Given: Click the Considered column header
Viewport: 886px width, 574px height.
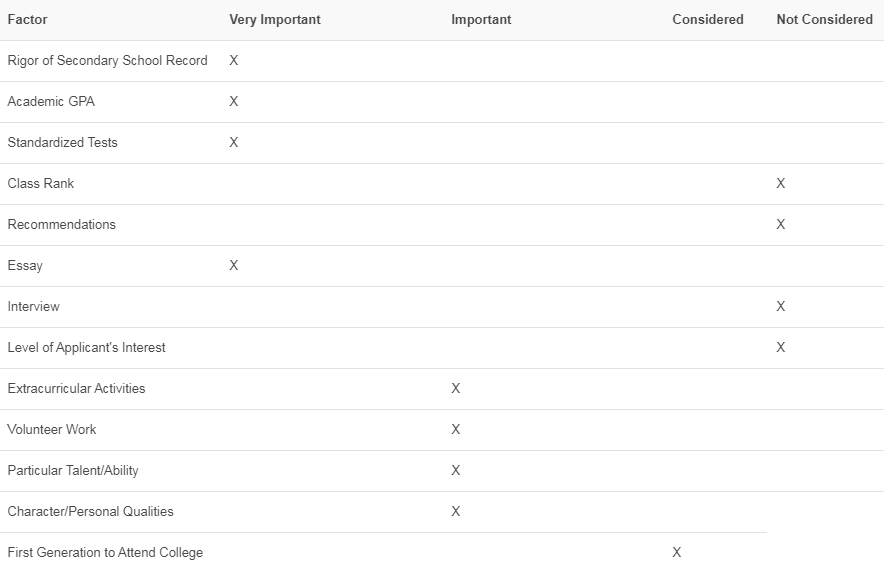Looking at the screenshot, I should click(708, 19).
